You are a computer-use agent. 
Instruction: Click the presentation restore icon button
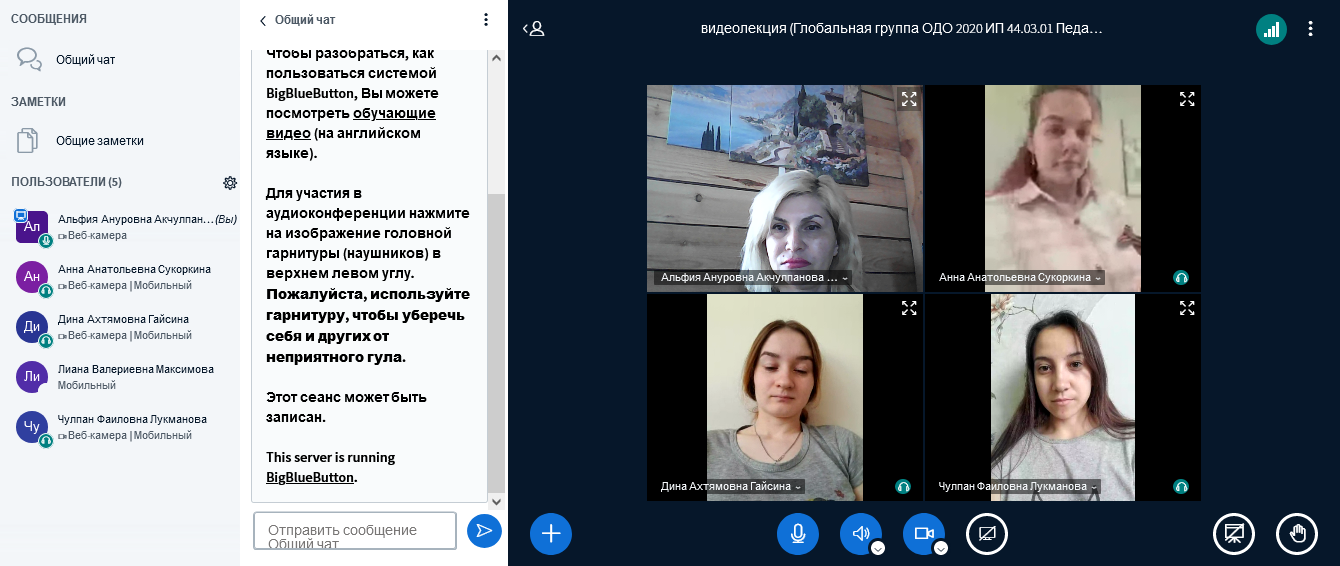1234,533
